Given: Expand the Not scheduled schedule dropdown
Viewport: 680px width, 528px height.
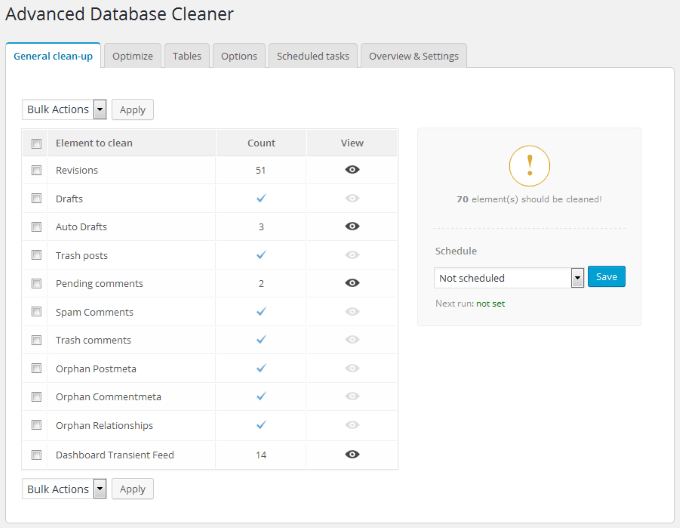Looking at the screenshot, I should [509, 277].
